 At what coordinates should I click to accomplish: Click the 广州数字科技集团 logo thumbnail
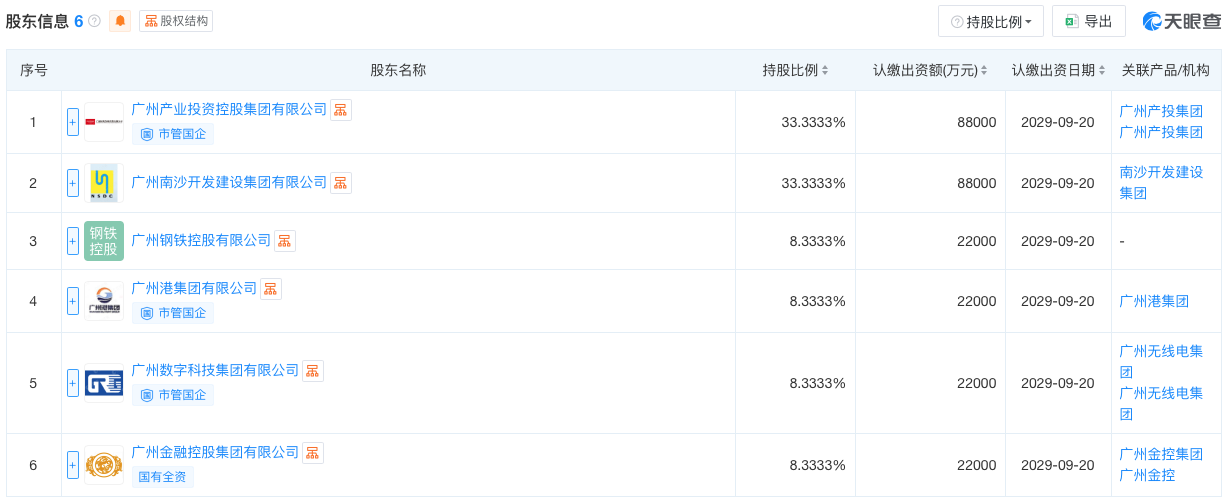[x=104, y=383]
